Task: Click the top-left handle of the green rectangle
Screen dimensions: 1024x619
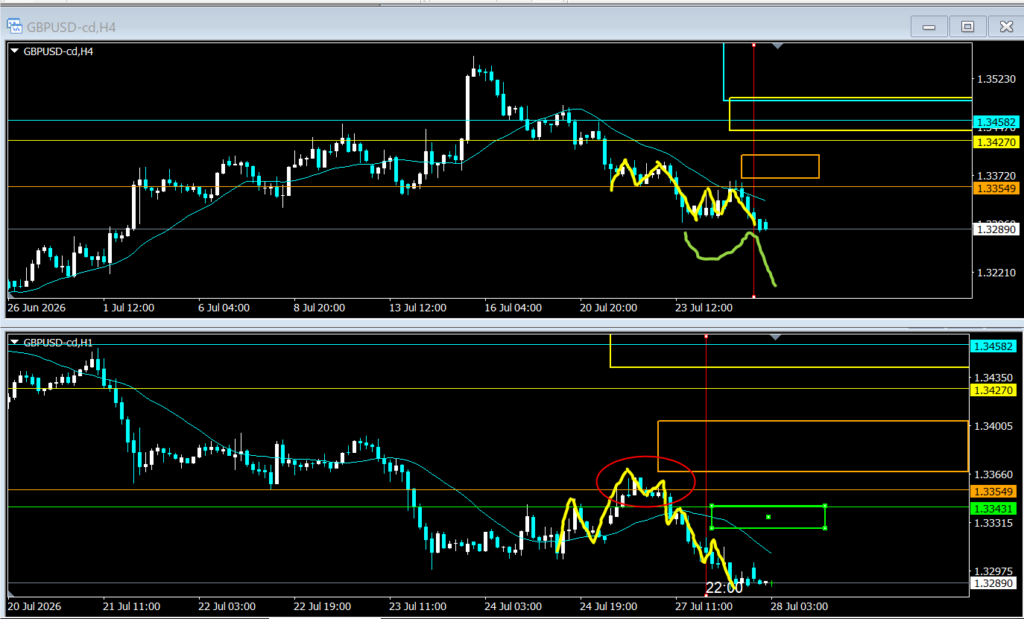Action: pos(711,506)
